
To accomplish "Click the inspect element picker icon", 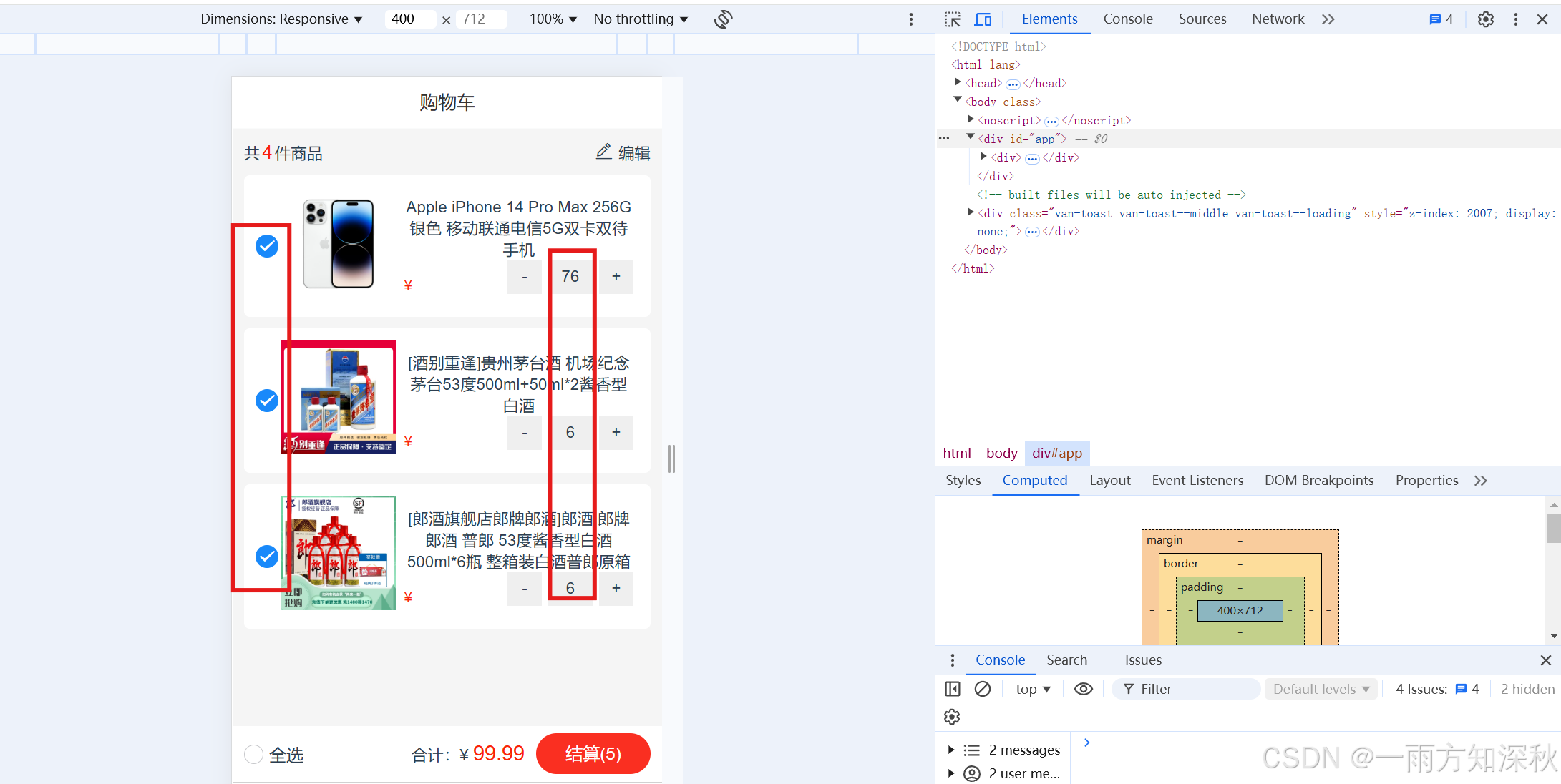I will click(953, 19).
